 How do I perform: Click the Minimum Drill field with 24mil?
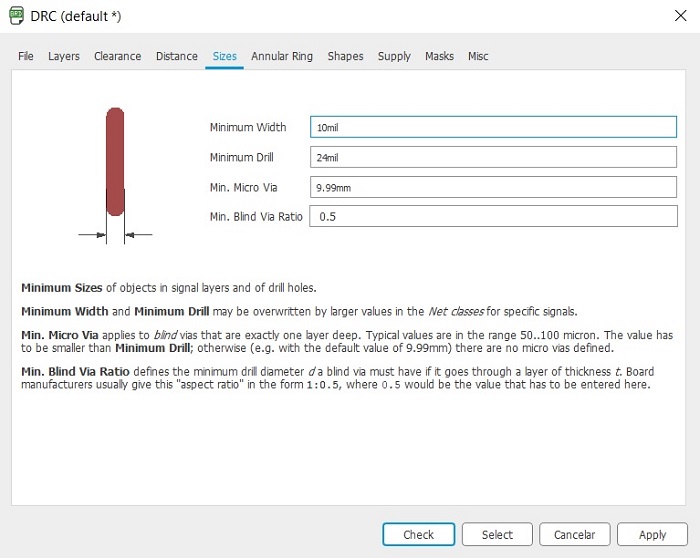tap(493, 157)
